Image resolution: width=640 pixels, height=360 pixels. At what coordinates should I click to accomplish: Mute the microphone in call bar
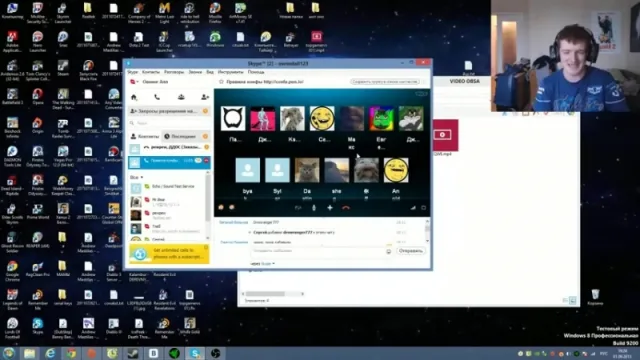click(x=314, y=208)
